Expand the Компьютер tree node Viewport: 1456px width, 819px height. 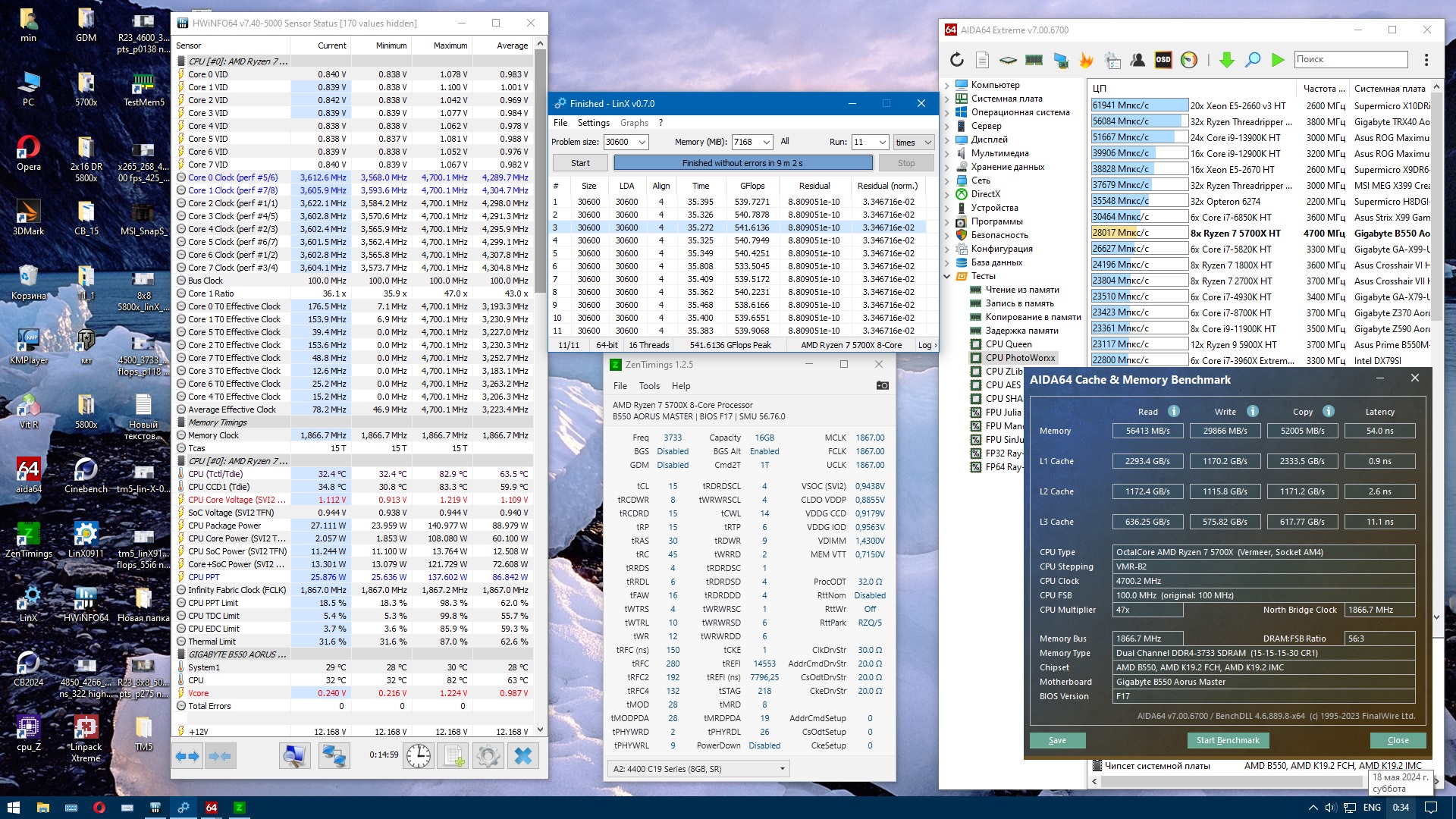[x=946, y=85]
